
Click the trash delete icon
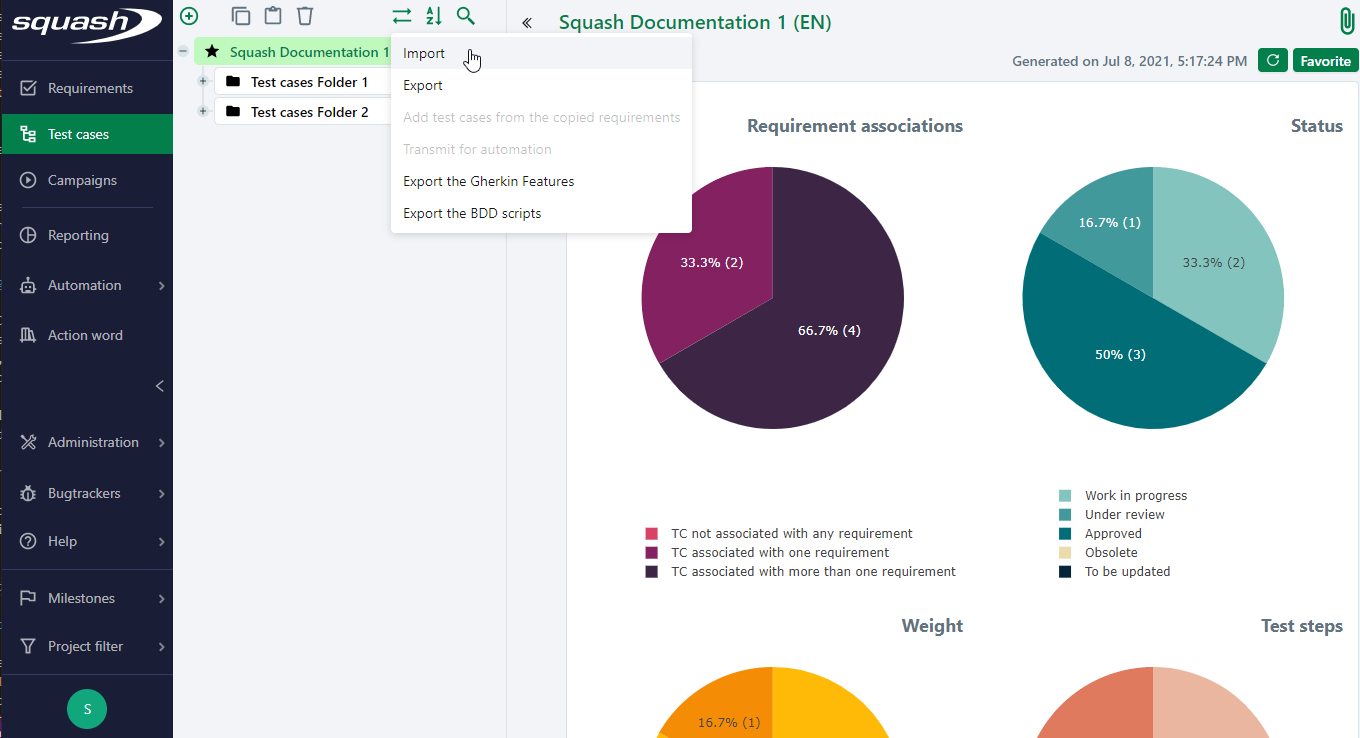305,16
